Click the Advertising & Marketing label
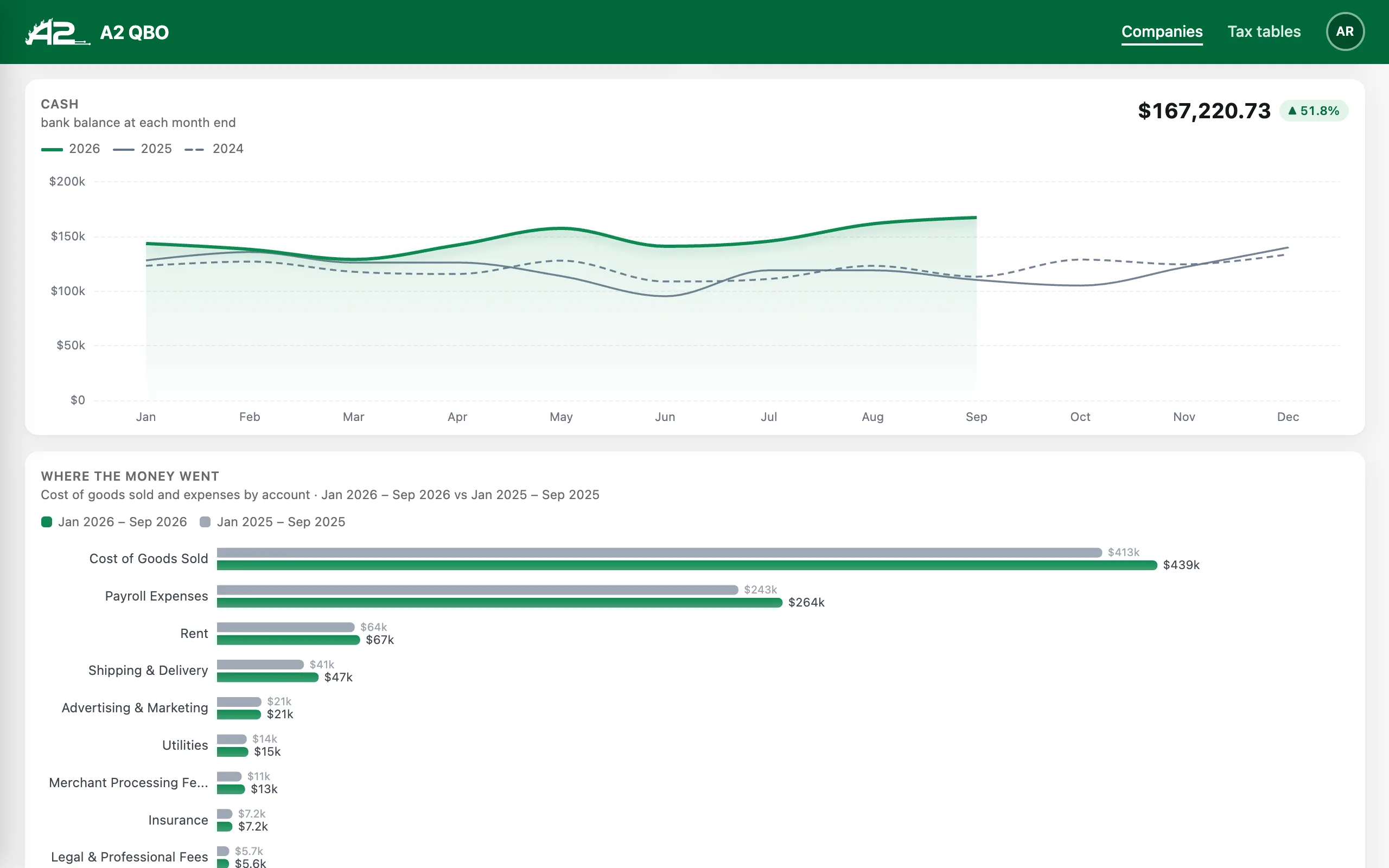This screenshot has height=868, width=1389. [135, 708]
